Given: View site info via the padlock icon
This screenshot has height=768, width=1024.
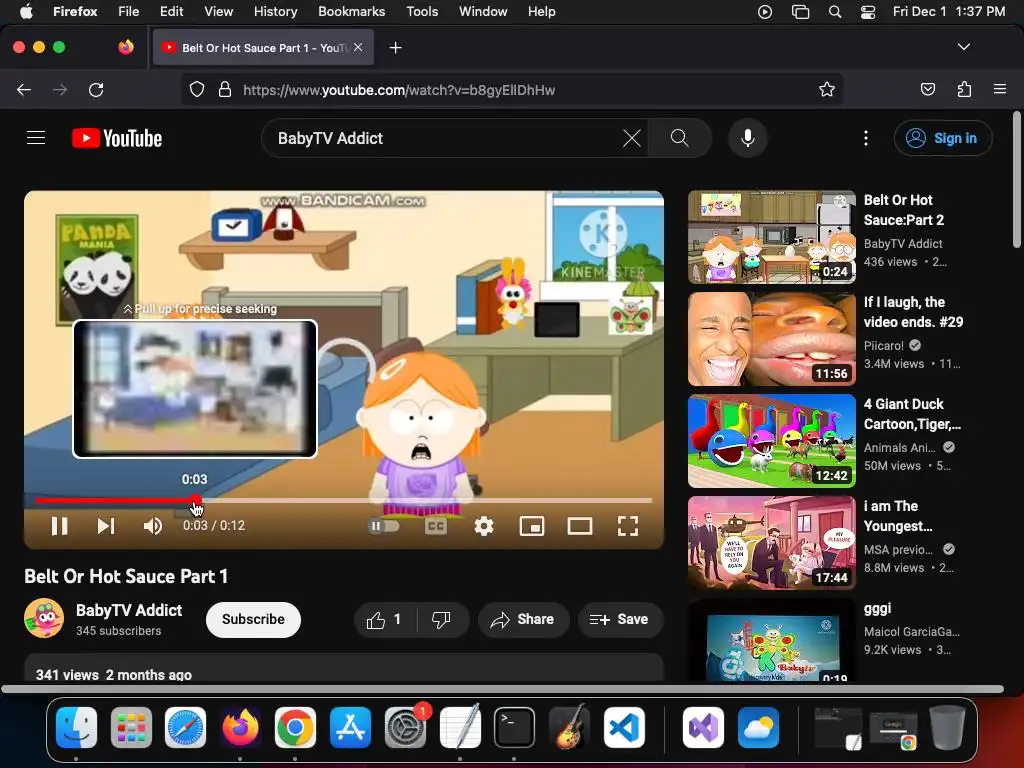Looking at the screenshot, I should (225, 89).
